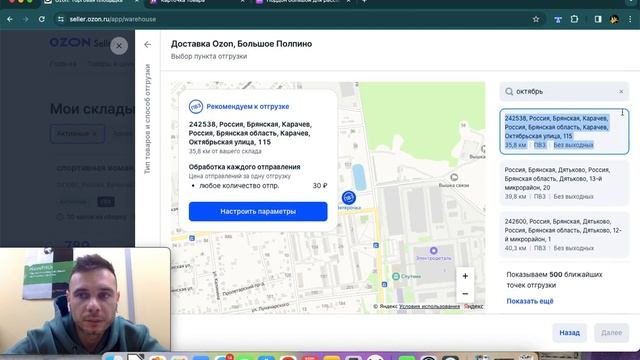Viewport: 640px width, 360px height.
Task: Click the "Вышка связи" marker on map
Action: coord(453,177)
